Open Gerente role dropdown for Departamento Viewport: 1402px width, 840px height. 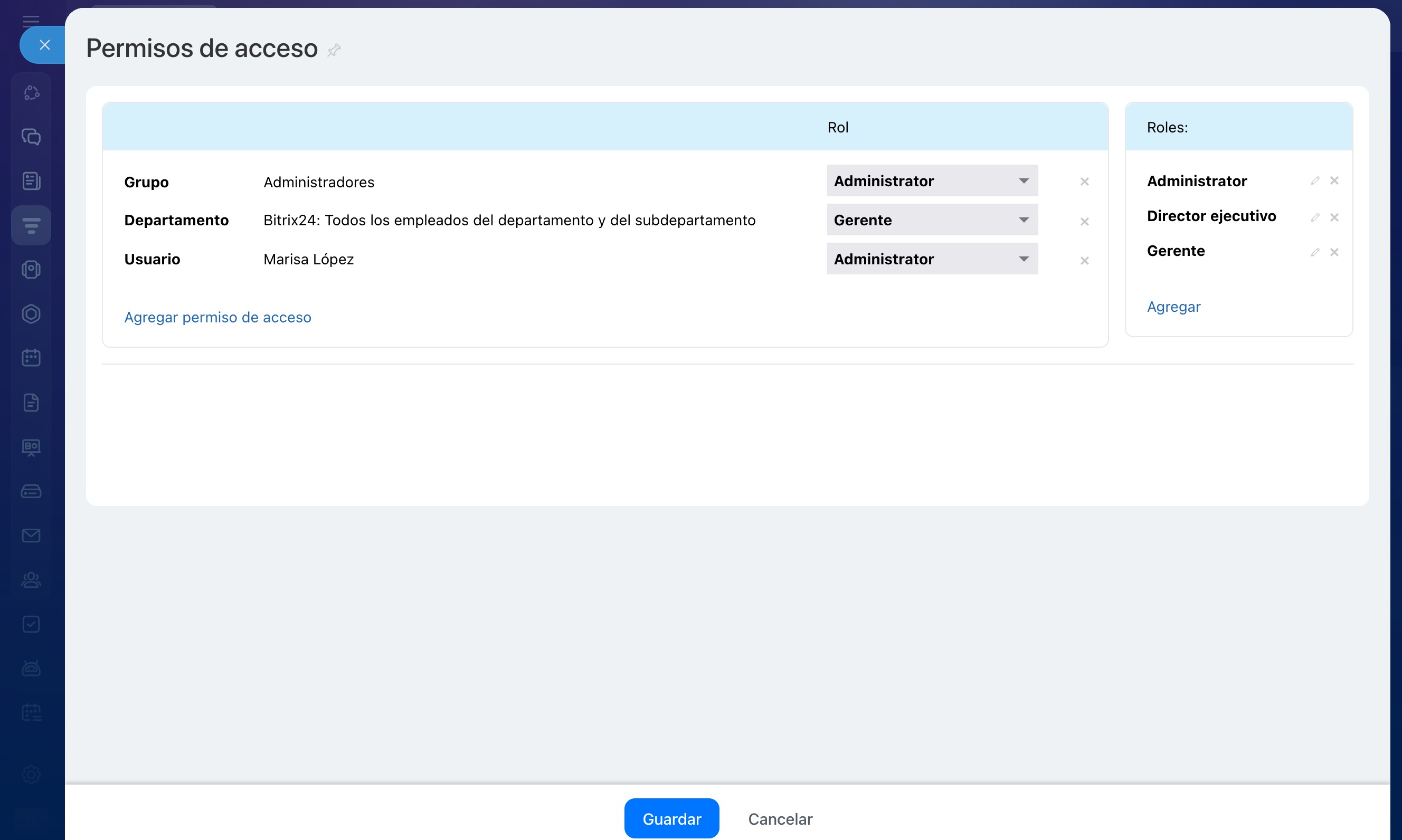[x=932, y=219]
